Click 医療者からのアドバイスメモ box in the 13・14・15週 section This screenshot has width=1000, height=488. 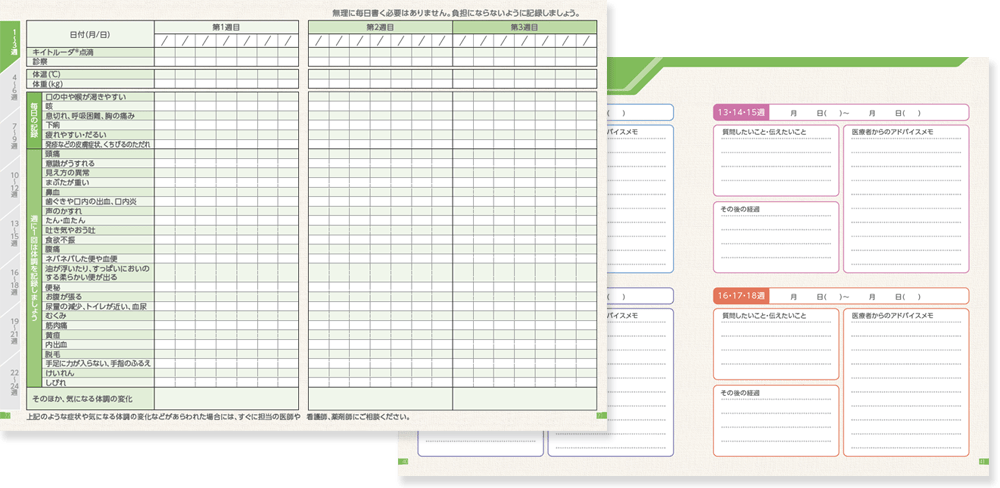coord(906,199)
